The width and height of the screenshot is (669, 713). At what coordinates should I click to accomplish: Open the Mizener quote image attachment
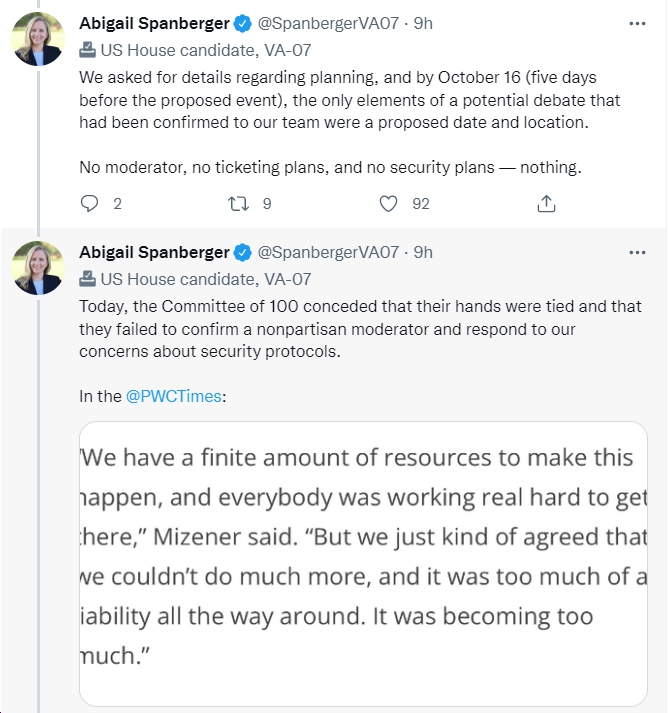[x=363, y=563]
